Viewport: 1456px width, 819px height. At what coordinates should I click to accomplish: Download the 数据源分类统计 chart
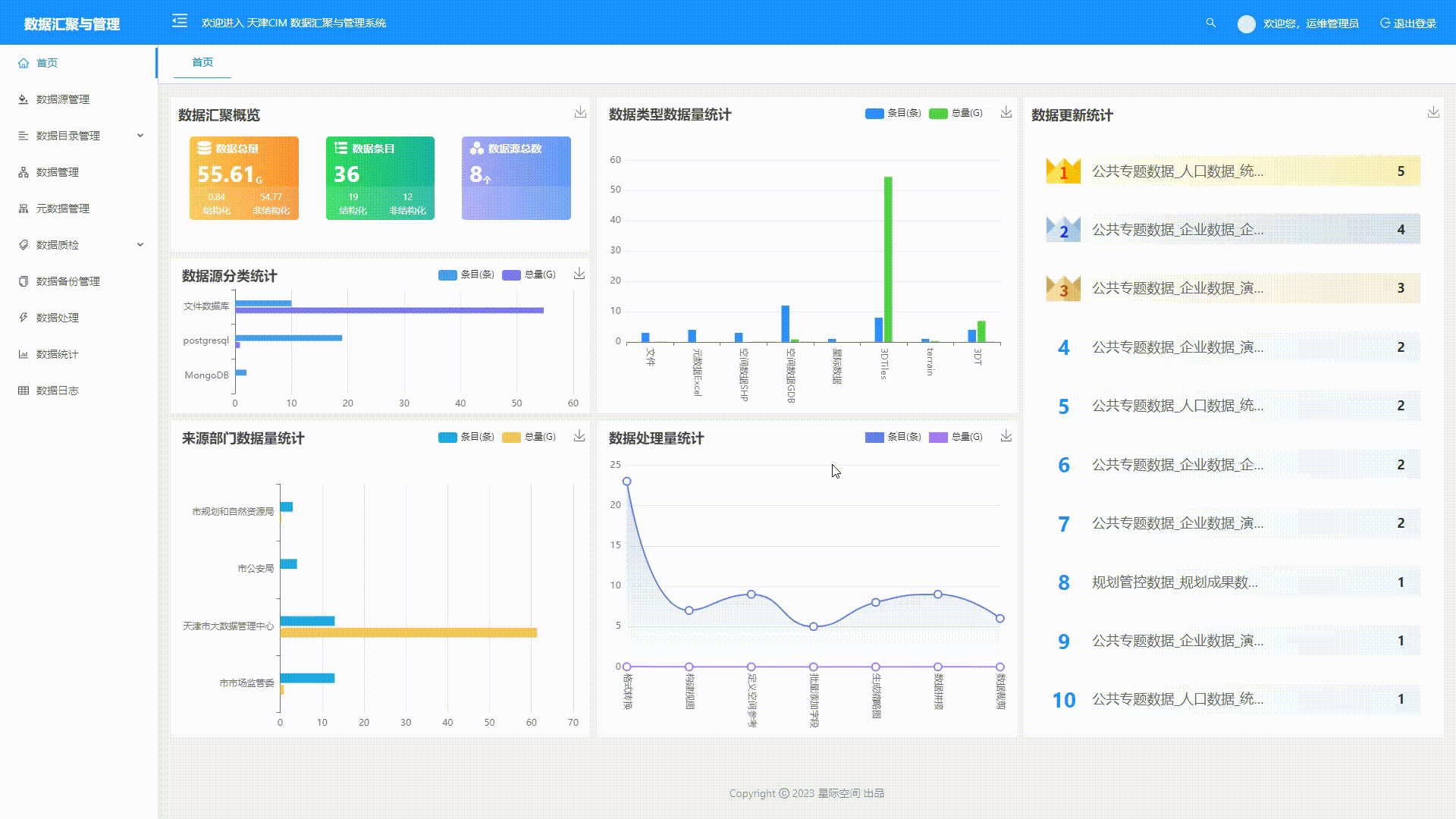point(579,274)
